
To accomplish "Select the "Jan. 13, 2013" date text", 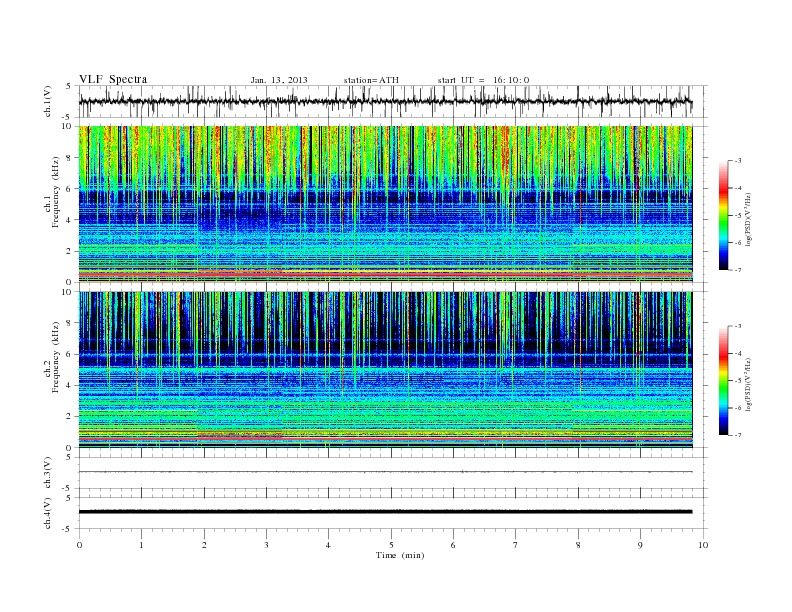I will point(279,80).
